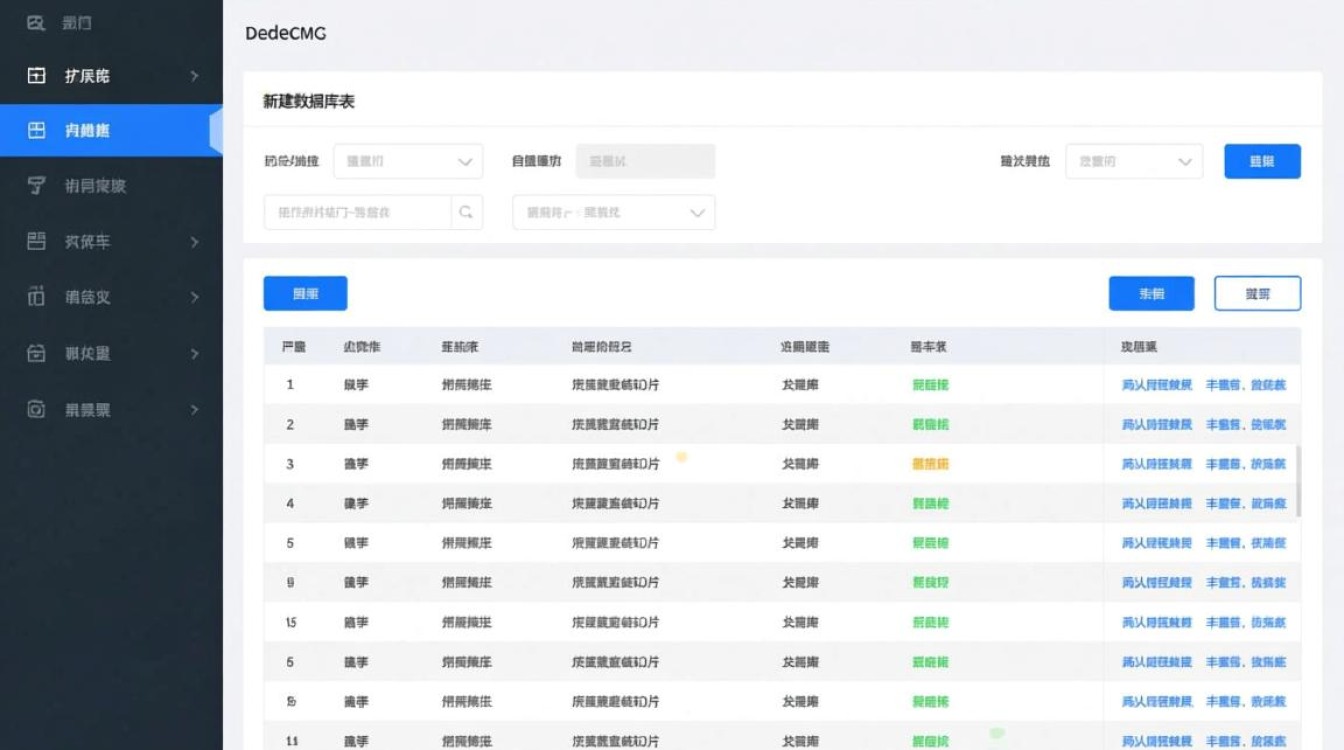
Task: Select the highlighted blue sidebar menu item
Action: [x=110, y=130]
